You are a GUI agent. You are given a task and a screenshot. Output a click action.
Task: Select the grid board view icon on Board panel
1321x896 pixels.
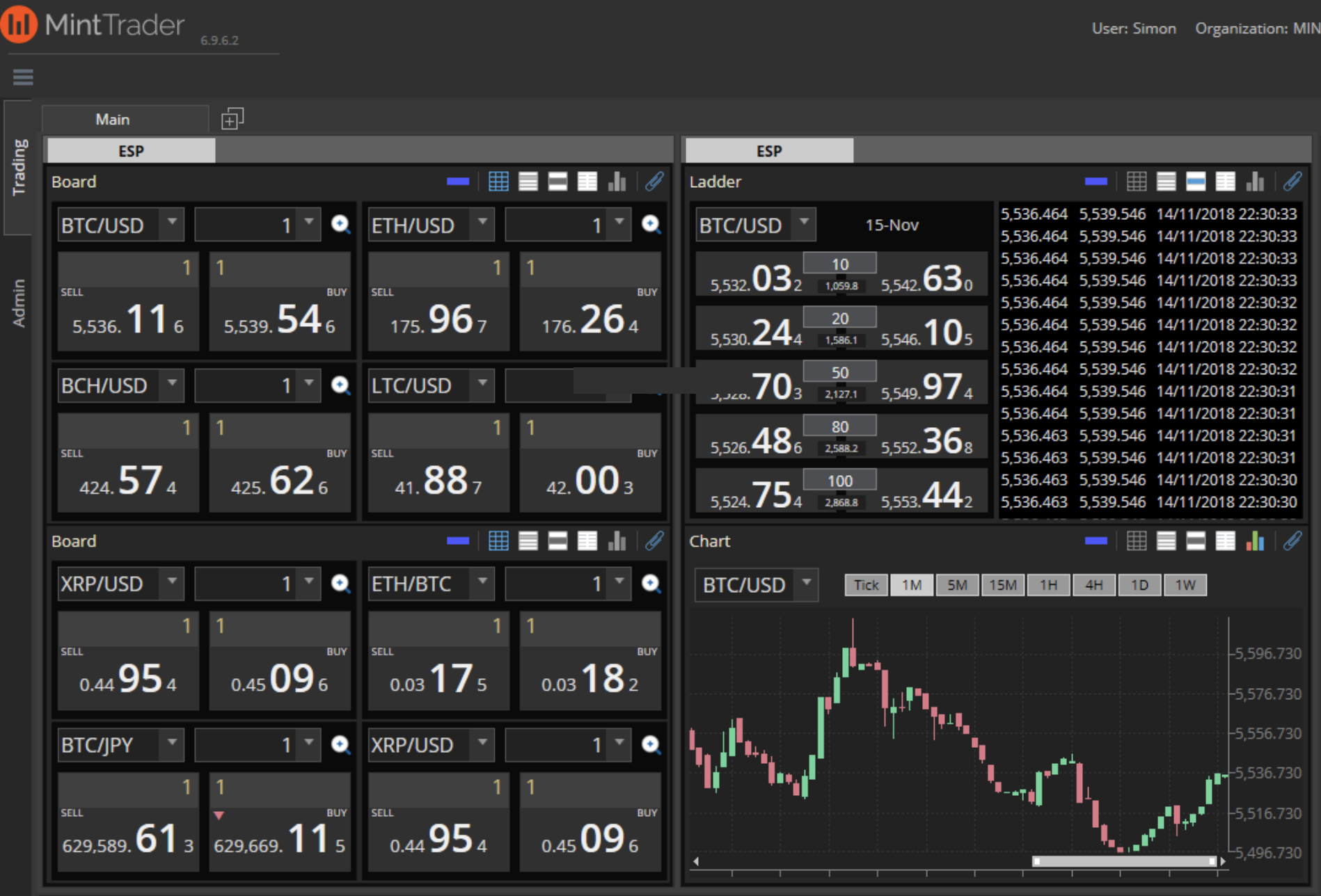click(498, 182)
